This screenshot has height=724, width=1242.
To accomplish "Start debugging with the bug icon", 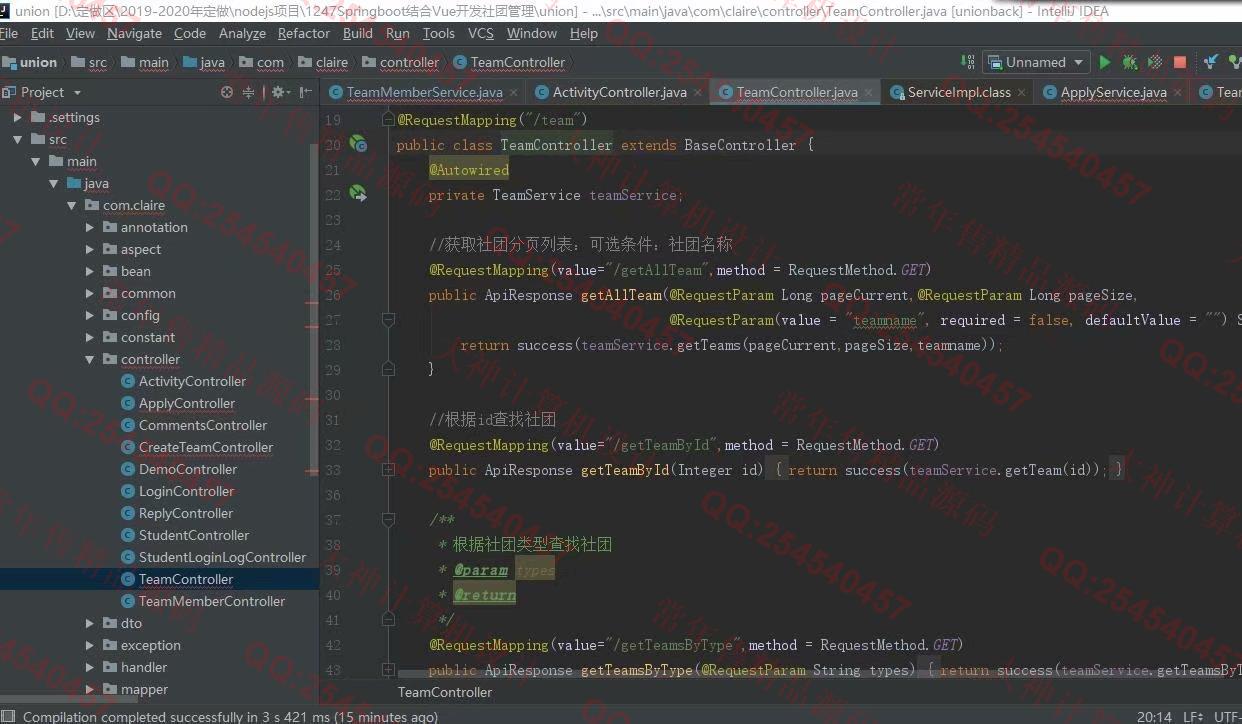I will (1130, 62).
